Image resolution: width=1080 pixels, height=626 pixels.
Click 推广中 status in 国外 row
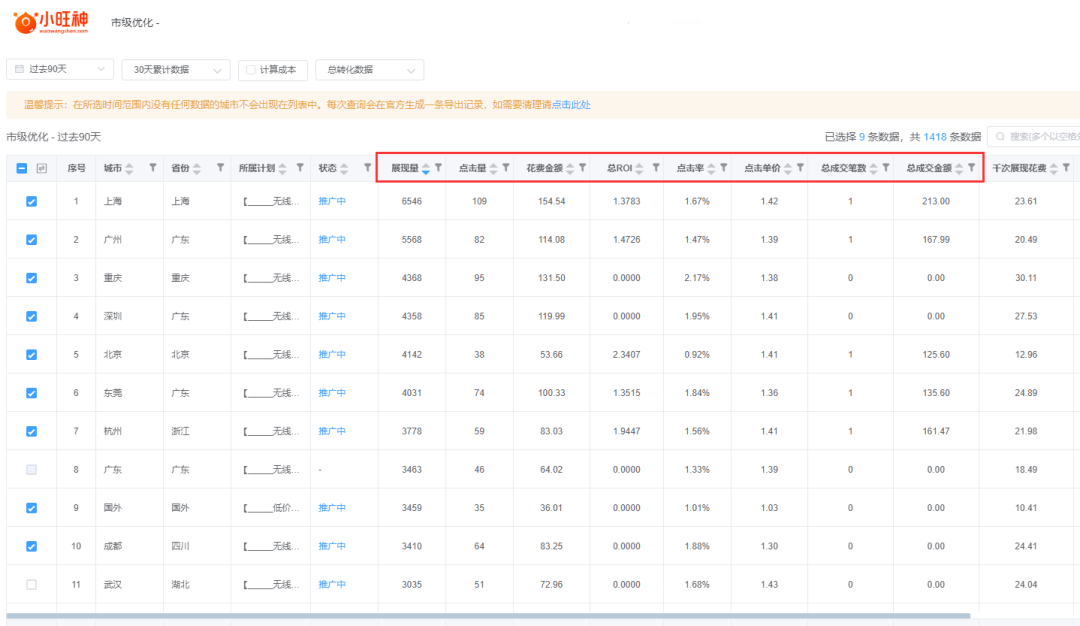click(x=332, y=508)
